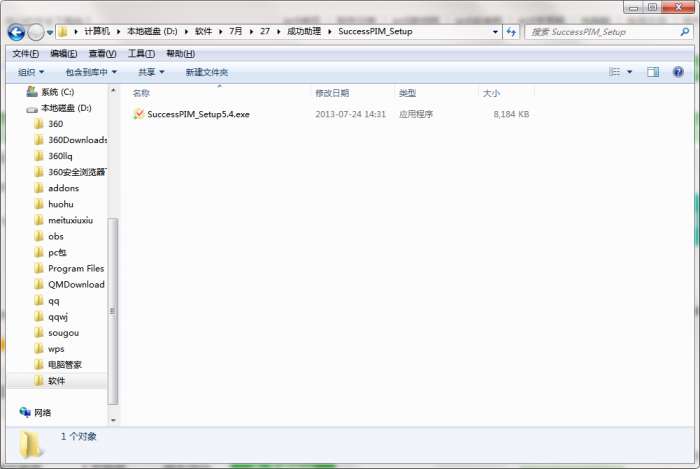Sort by the 类型 column header
Screen dimensions: 700x469
pos(407,93)
